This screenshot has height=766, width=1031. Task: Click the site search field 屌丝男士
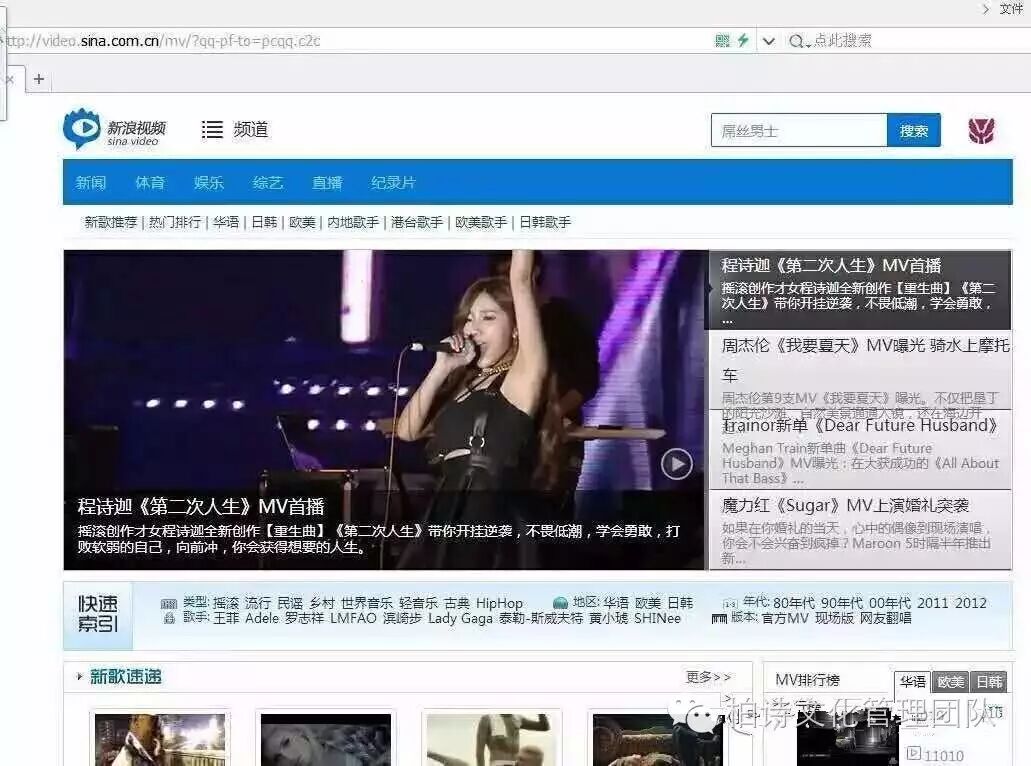click(x=799, y=130)
